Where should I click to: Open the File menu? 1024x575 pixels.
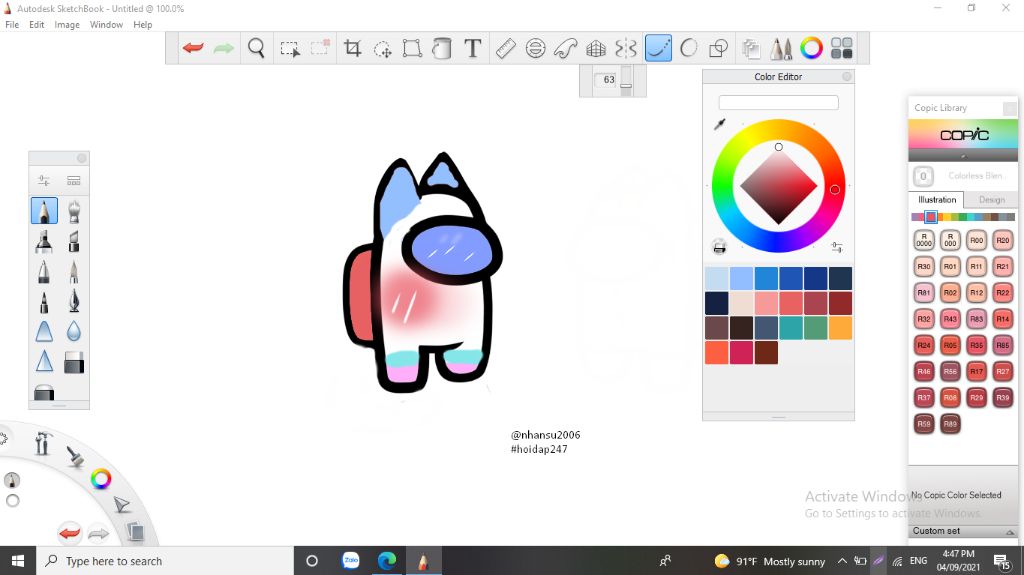click(12, 25)
